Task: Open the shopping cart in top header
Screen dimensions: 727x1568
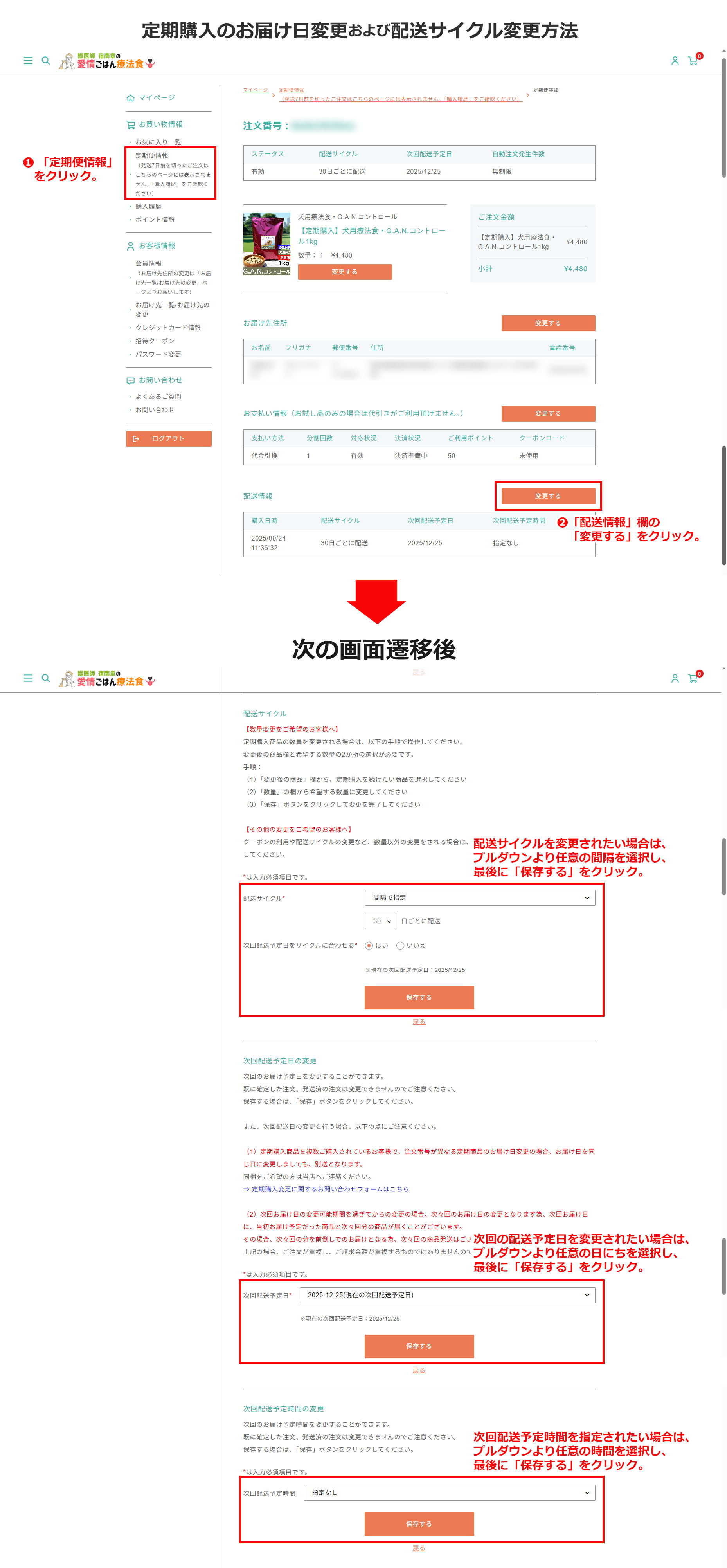Action: pos(693,61)
